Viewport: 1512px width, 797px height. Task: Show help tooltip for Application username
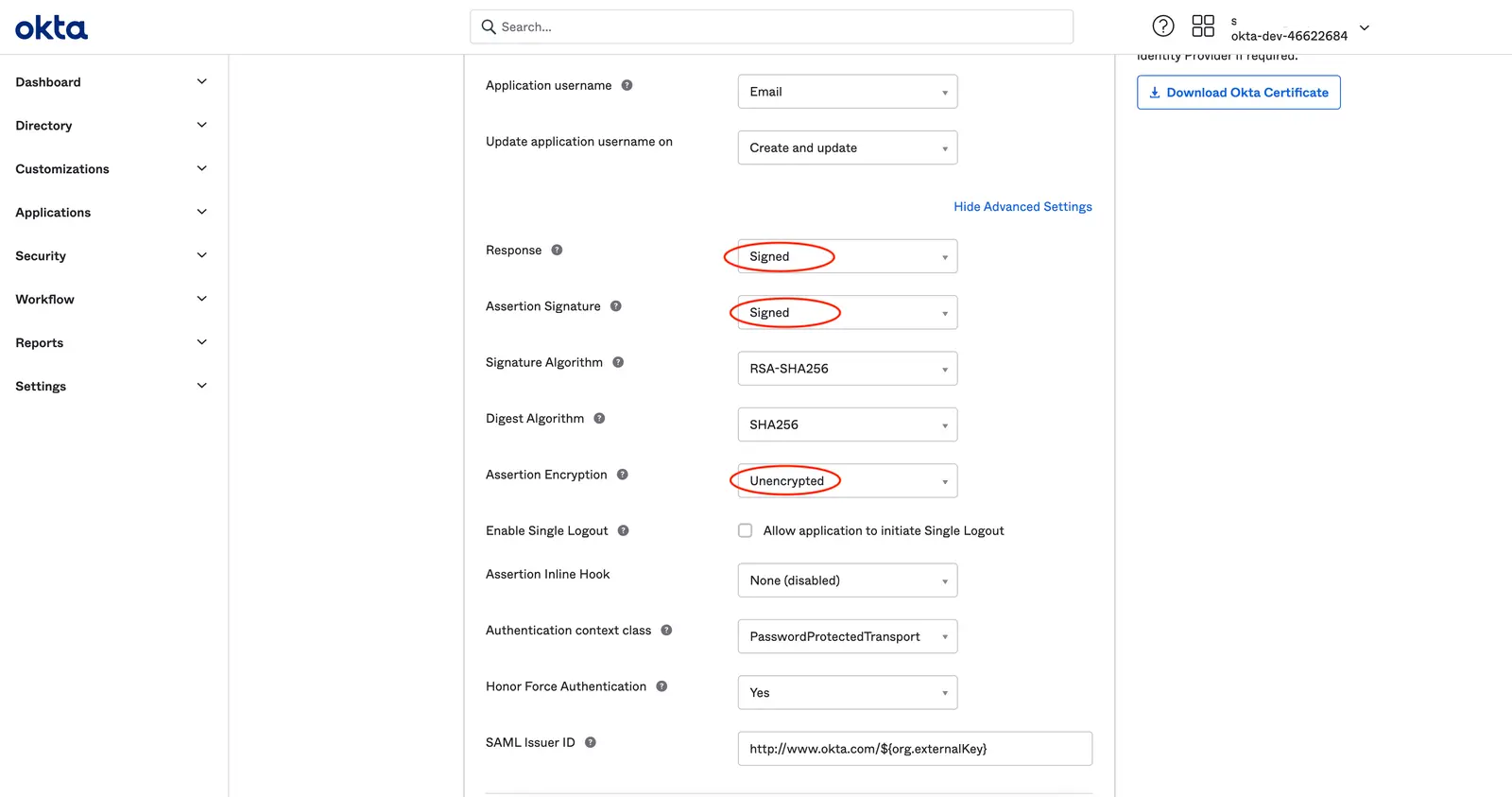(627, 85)
